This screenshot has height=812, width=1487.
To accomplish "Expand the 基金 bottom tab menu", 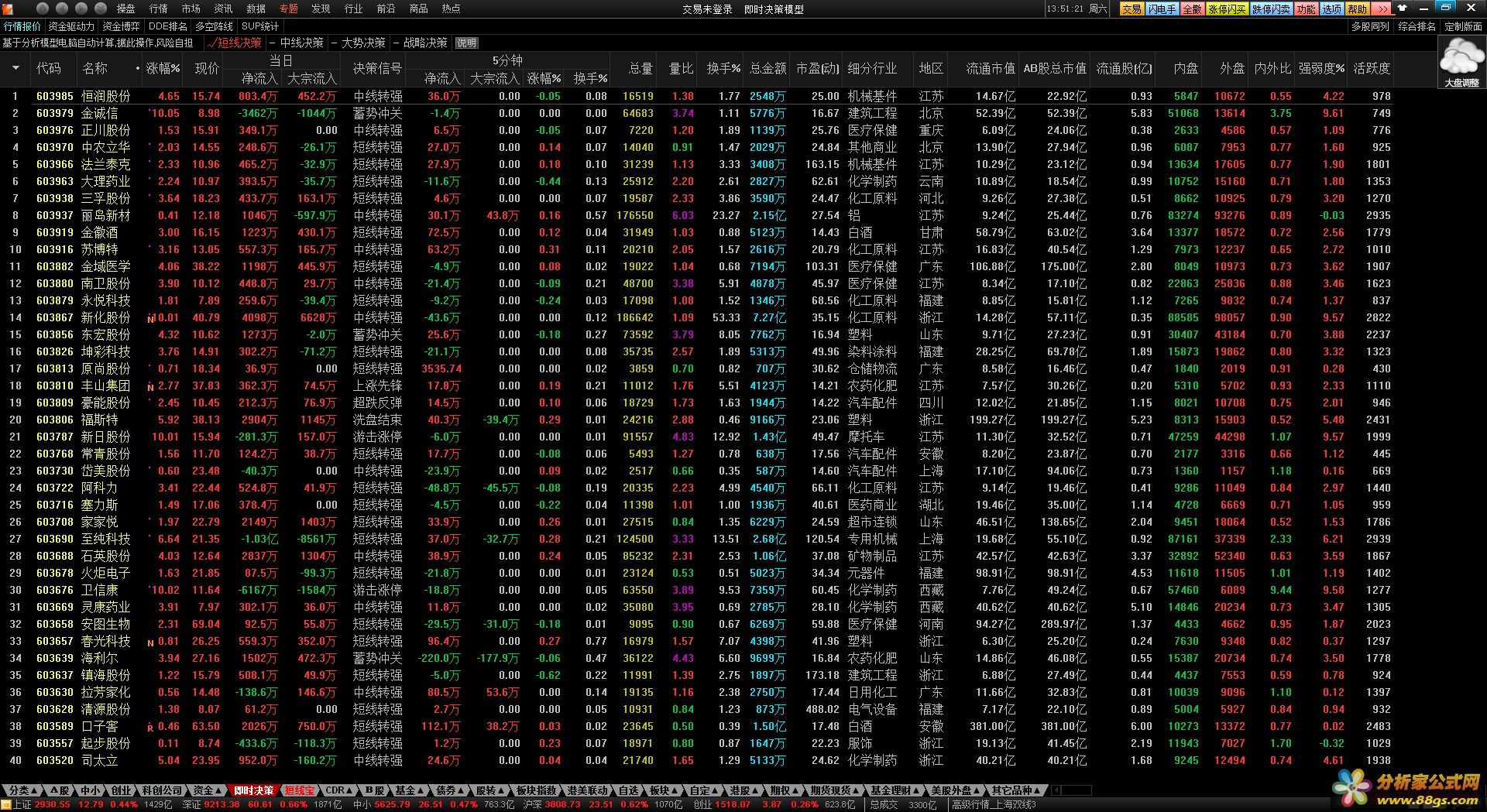I will 410,790.
